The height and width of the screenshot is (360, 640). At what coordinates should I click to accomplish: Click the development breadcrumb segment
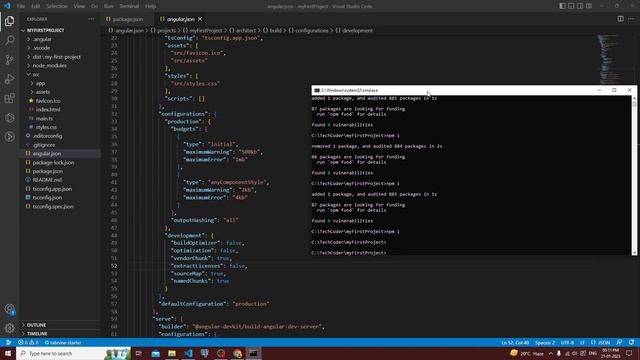click(x=357, y=30)
